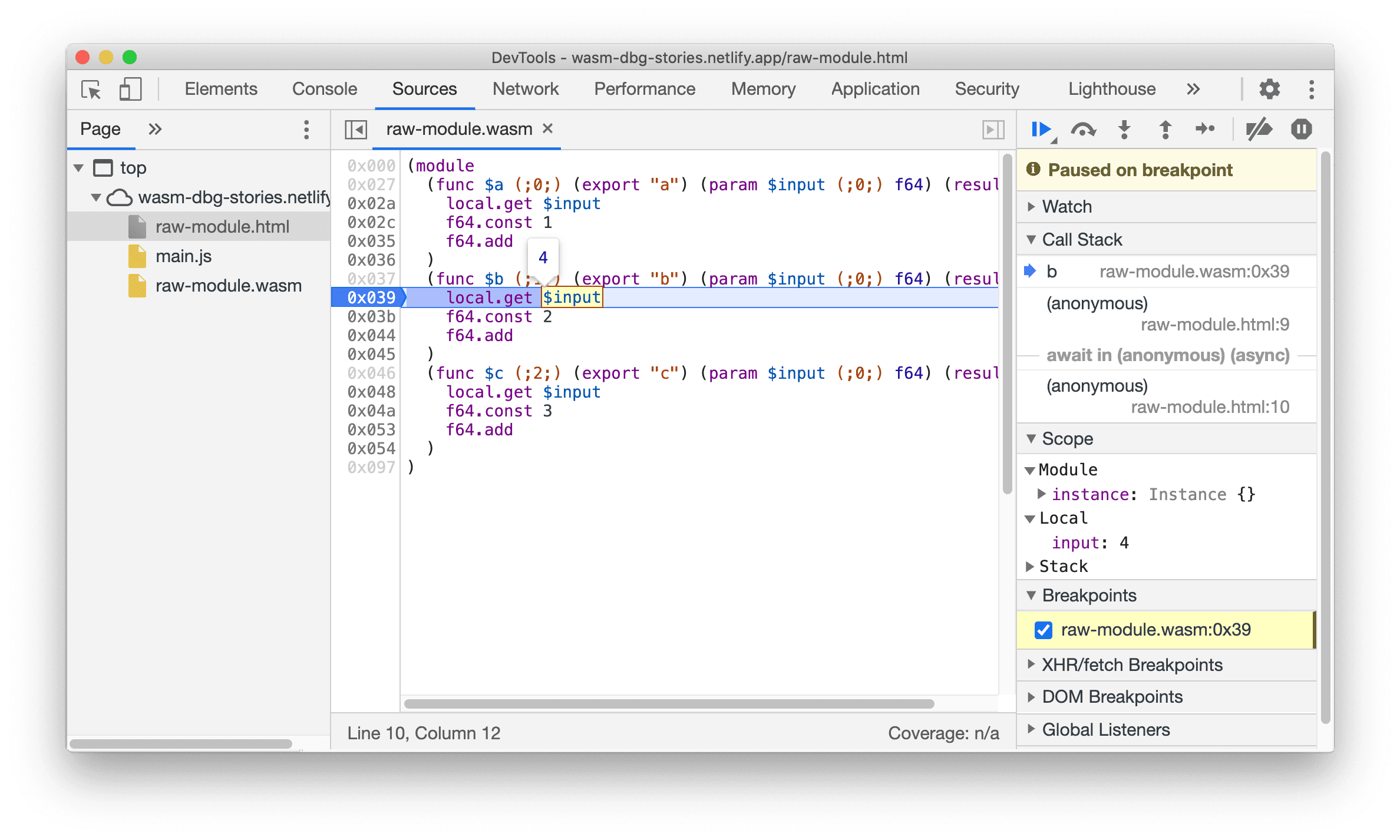Toggle the raw-module.wasm breakpoint checkbox
The image size is (1400, 840).
coord(1045,628)
